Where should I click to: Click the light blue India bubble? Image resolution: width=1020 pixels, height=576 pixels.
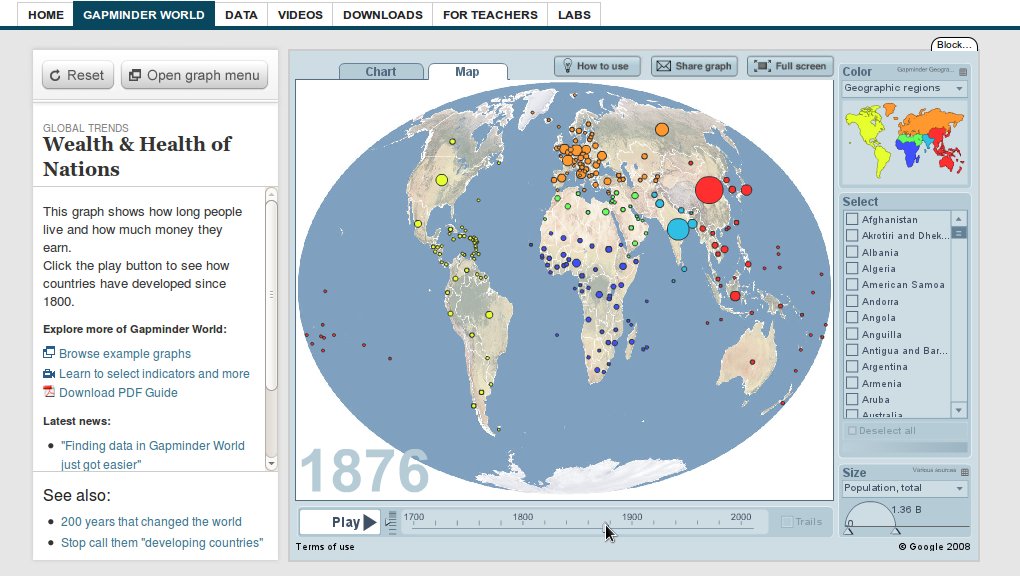[x=678, y=229]
